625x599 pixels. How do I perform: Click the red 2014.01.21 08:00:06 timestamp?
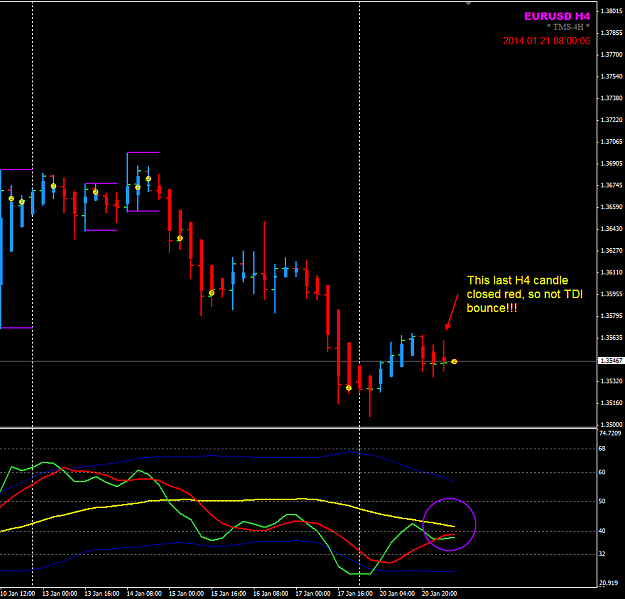click(546, 41)
